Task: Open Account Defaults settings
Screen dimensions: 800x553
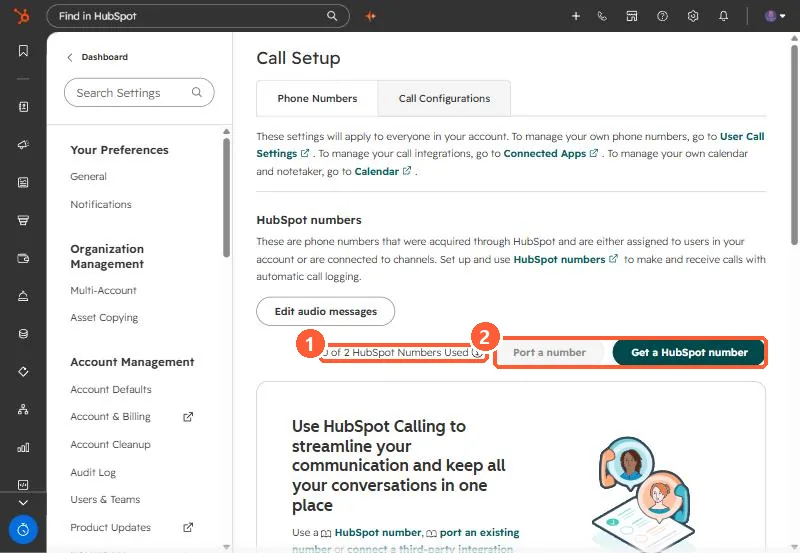Action: (x=111, y=389)
